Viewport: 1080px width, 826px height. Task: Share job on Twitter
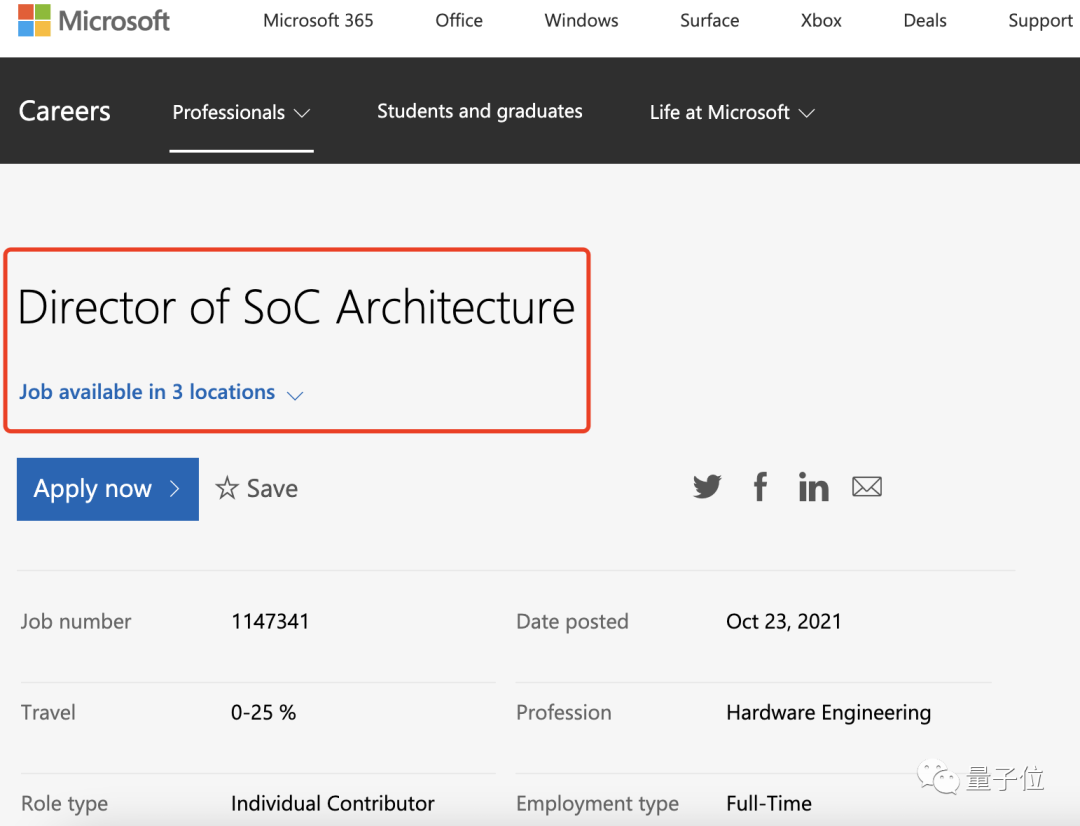pyautogui.click(x=707, y=487)
